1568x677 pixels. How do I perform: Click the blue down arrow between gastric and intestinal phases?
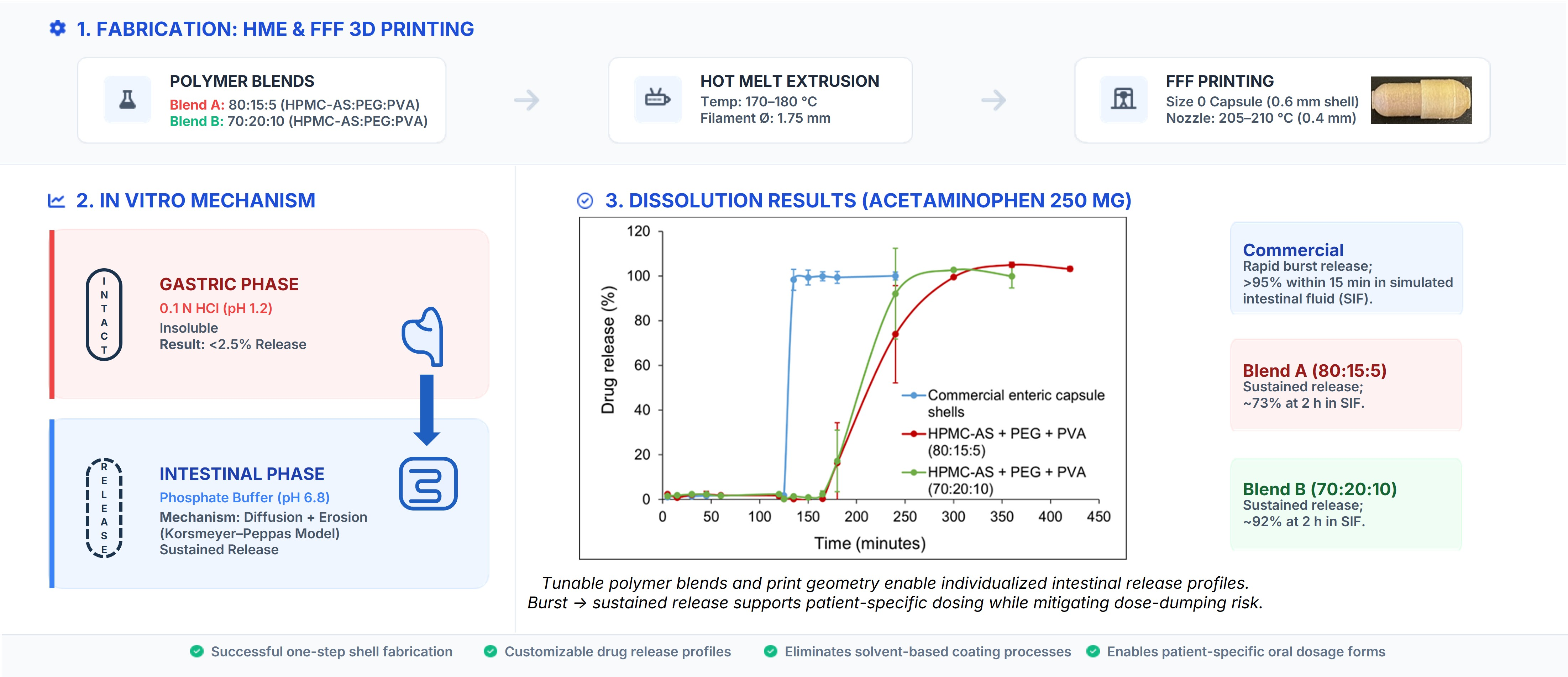click(x=427, y=409)
